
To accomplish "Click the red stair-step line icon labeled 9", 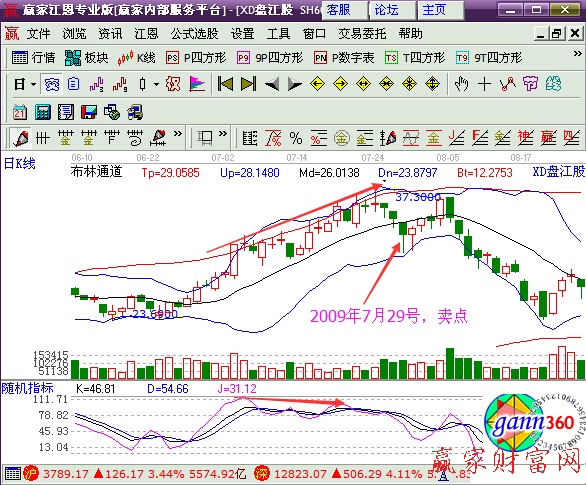I will [120, 84].
